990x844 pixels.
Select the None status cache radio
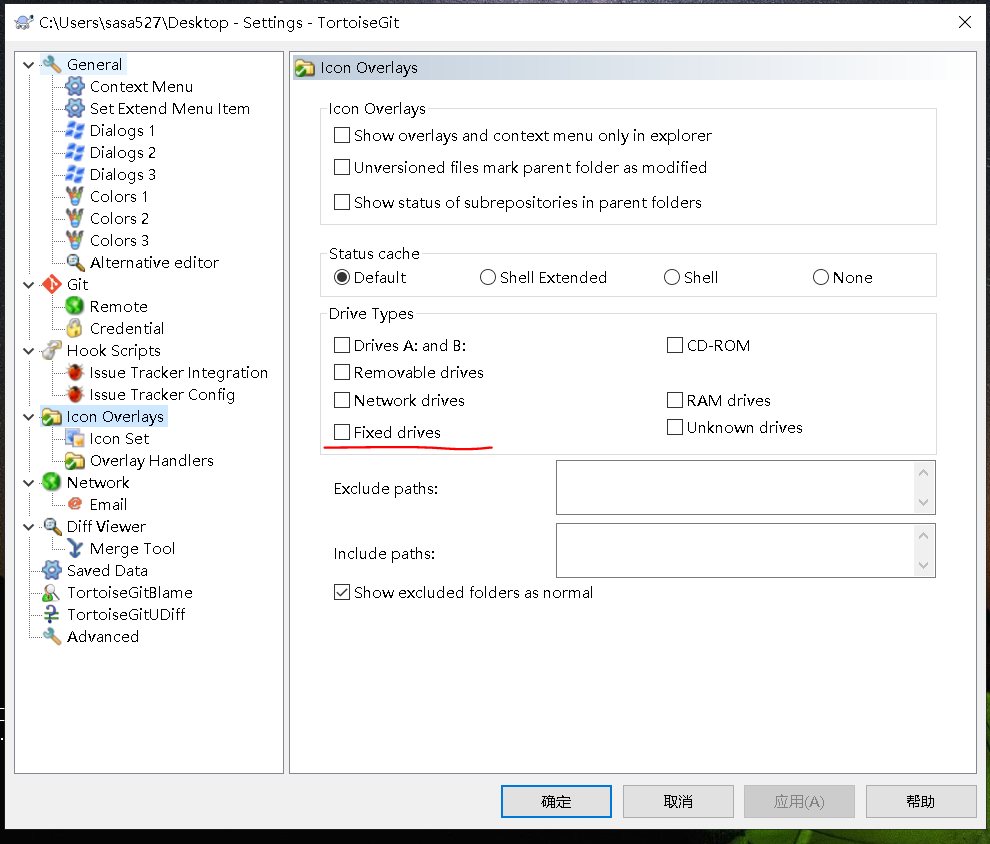click(821, 277)
